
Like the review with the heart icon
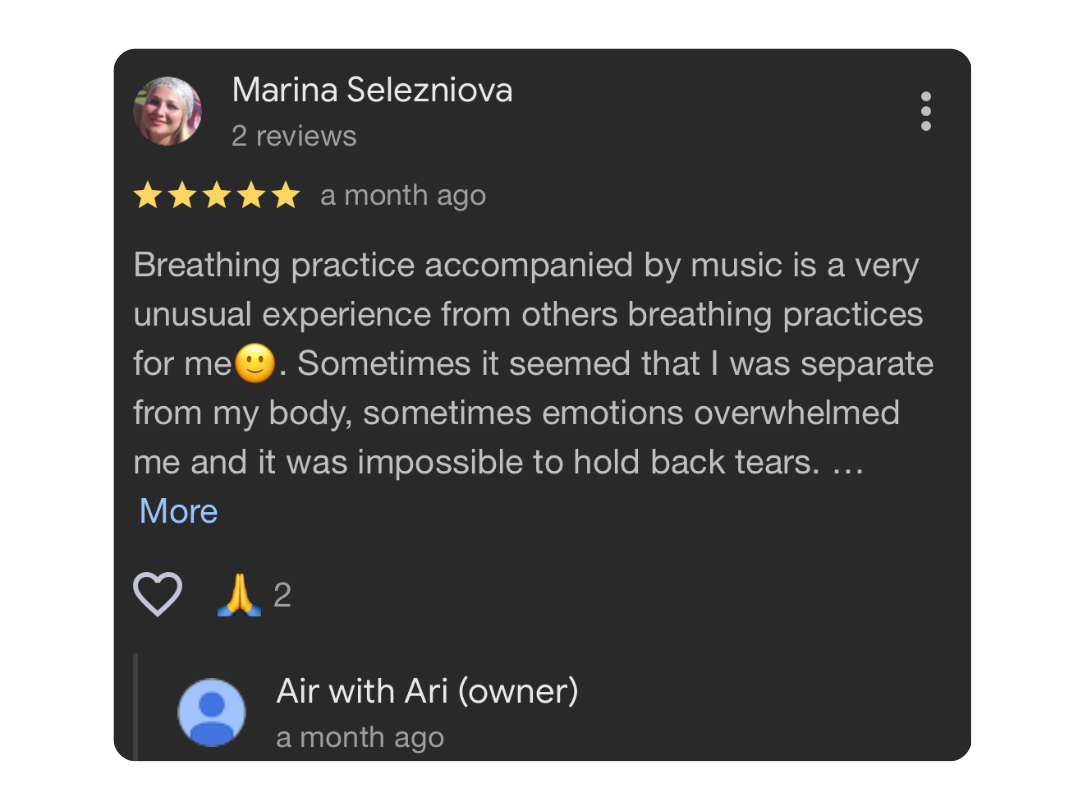[158, 595]
